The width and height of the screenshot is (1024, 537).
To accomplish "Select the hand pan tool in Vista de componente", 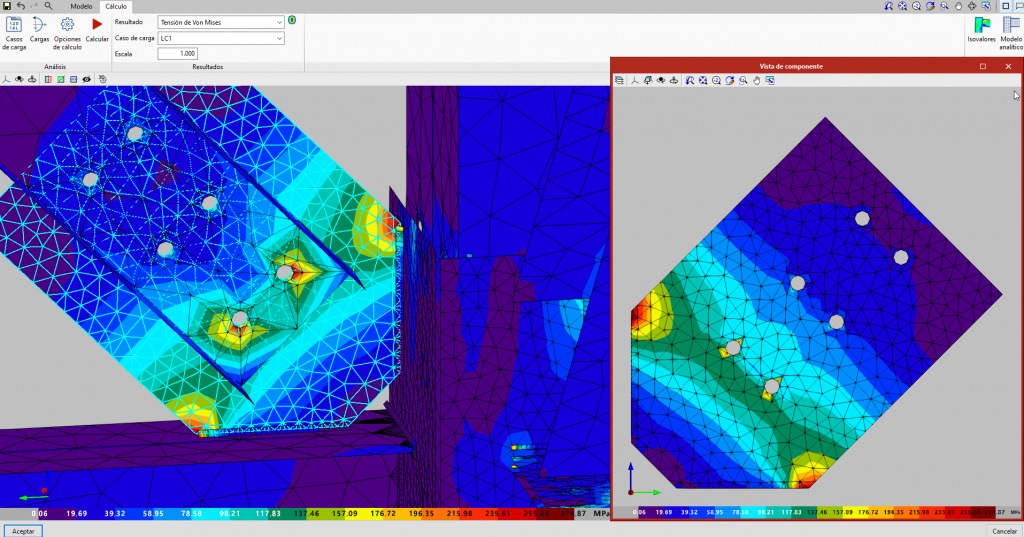I will coord(757,80).
